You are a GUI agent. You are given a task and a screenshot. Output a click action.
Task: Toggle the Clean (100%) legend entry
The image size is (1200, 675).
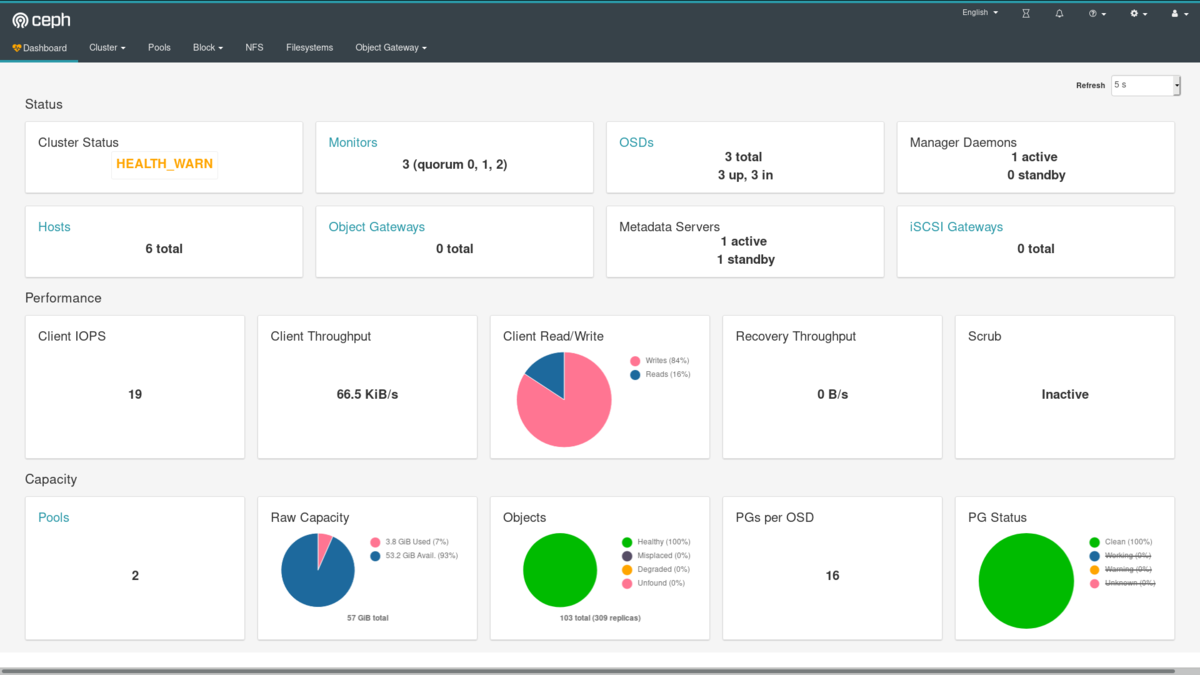pyautogui.click(x=1120, y=542)
